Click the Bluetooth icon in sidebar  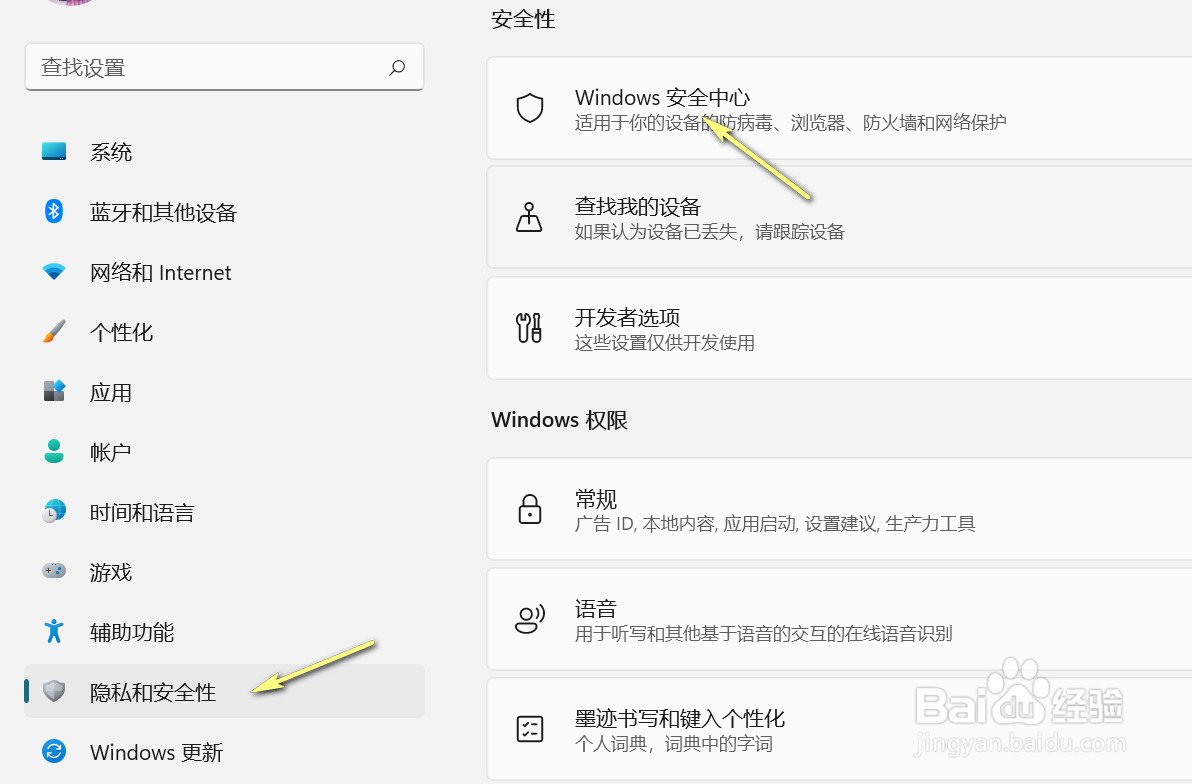54,211
